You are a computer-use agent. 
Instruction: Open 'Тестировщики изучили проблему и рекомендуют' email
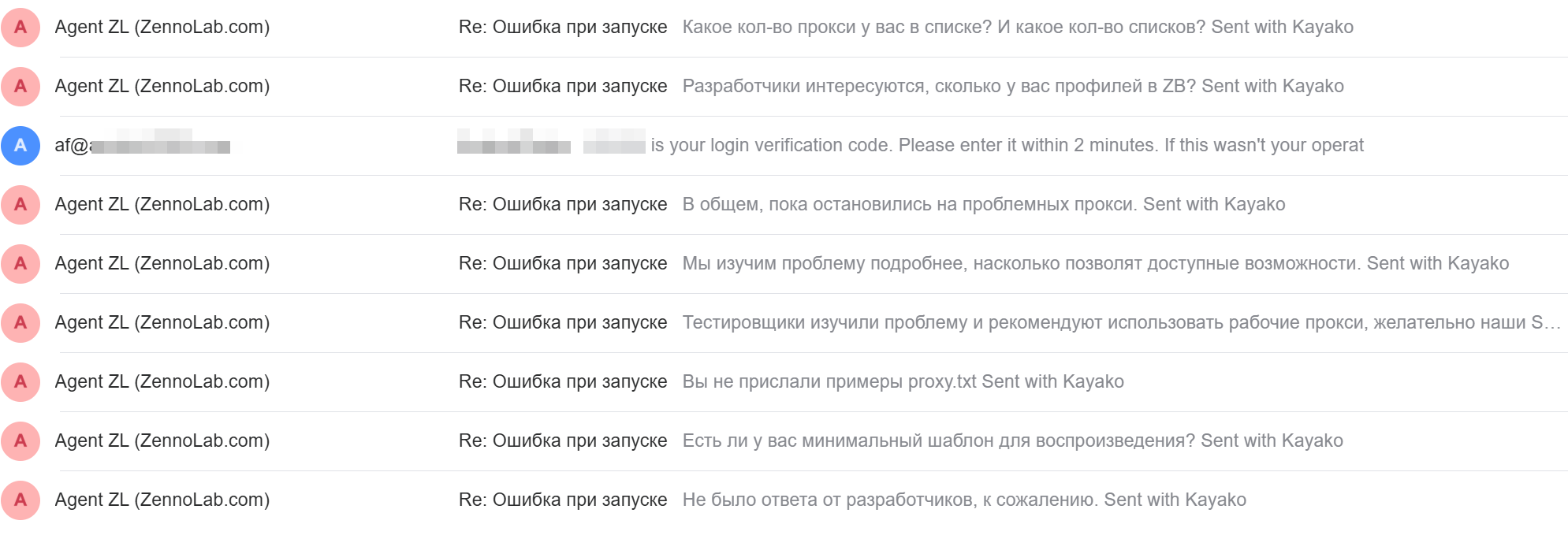[x=1120, y=323]
